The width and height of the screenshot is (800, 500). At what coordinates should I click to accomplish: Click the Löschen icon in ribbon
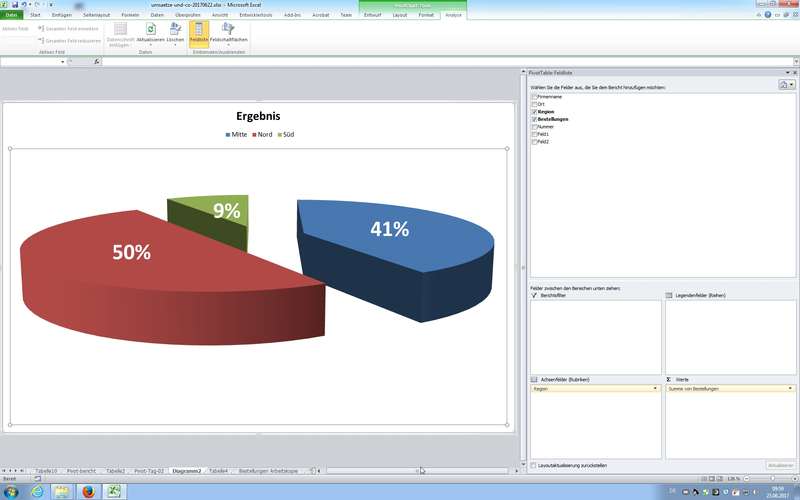(x=176, y=29)
